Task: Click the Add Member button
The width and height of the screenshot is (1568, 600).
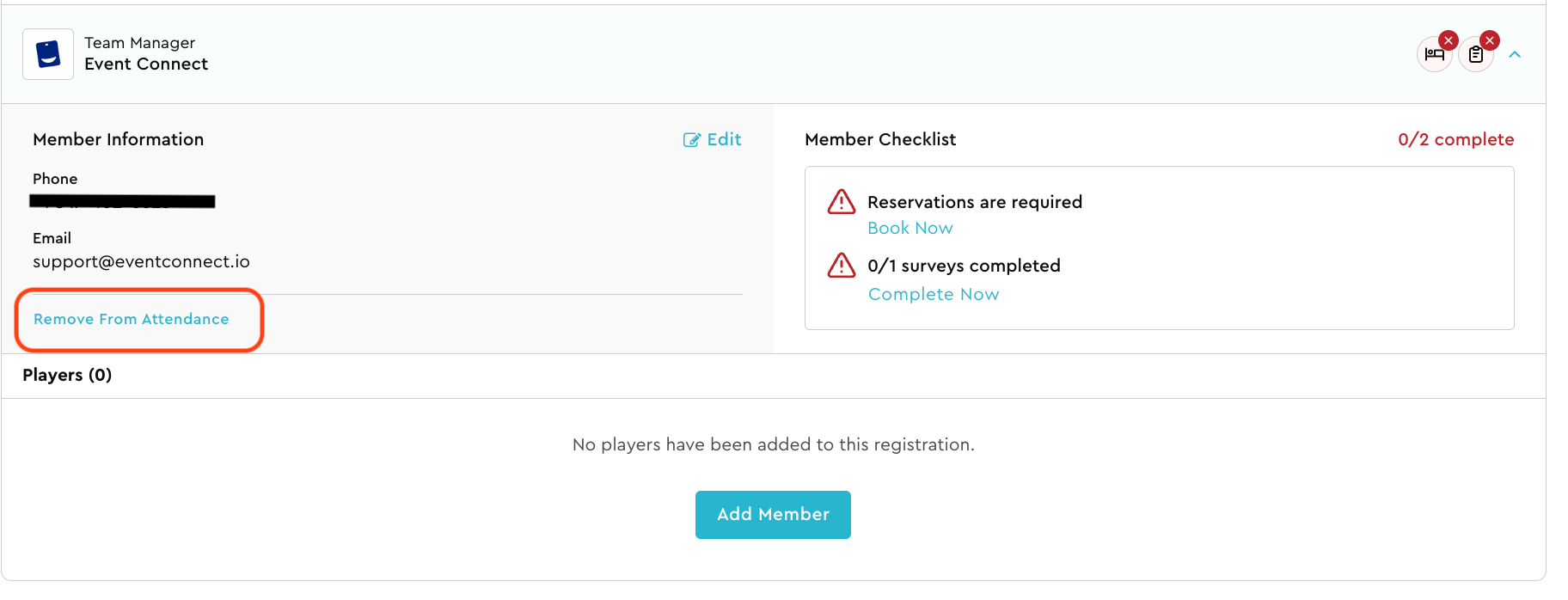Action: click(x=773, y=515)
